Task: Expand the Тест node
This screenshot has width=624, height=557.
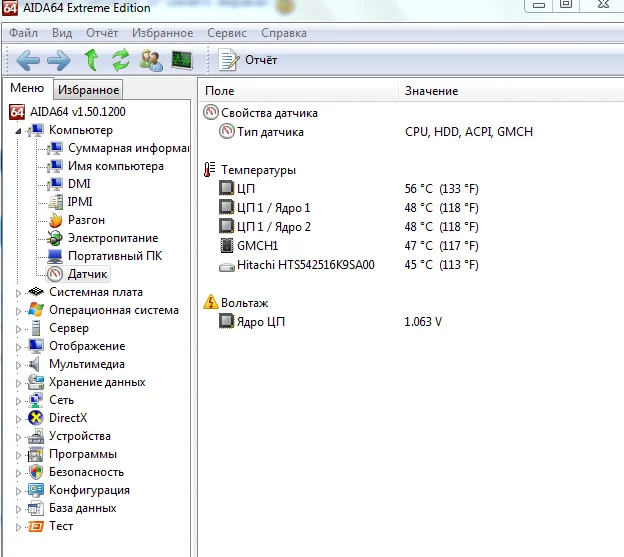Action: click(18, 527)
